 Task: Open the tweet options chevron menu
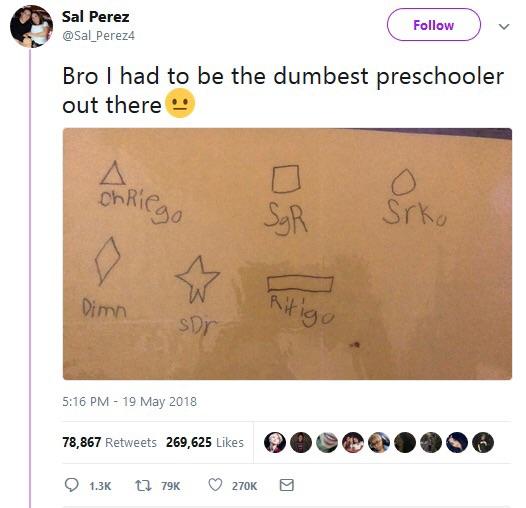coord(504,27)
